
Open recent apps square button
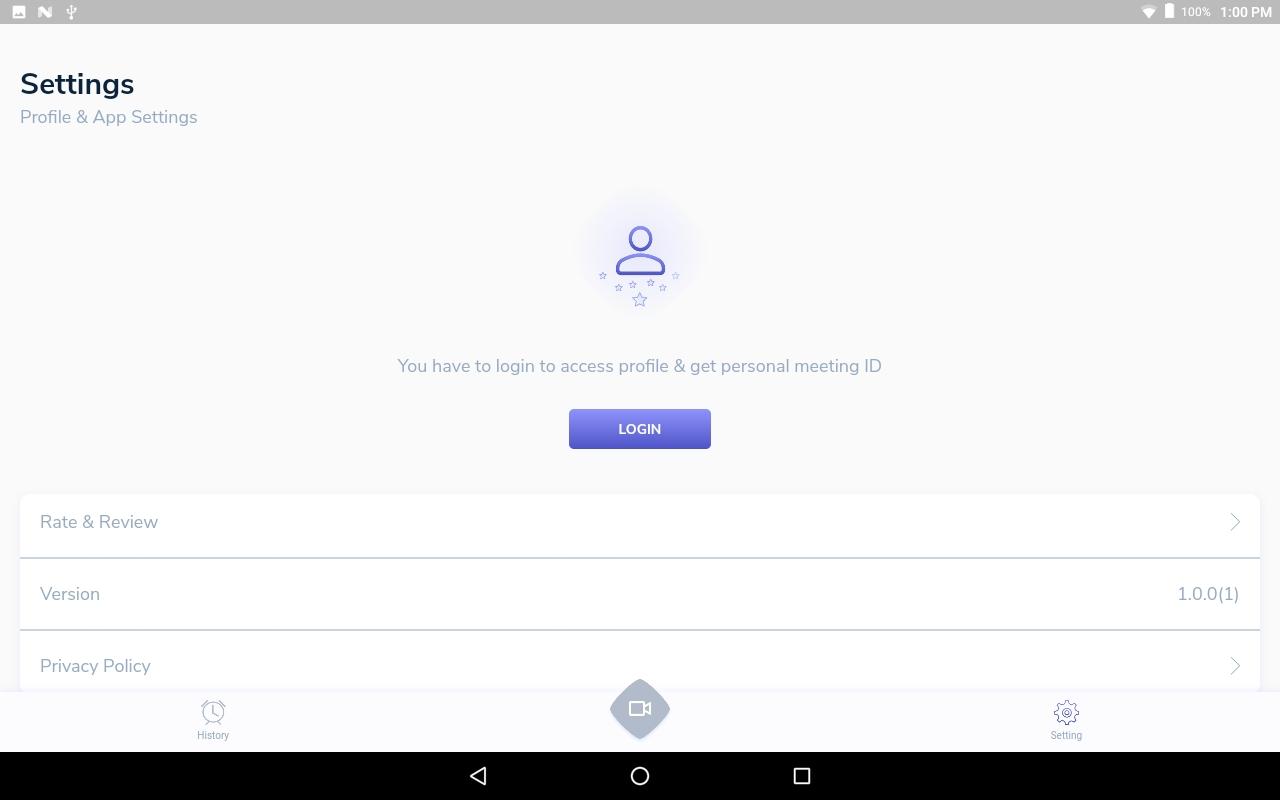point(801,776)
